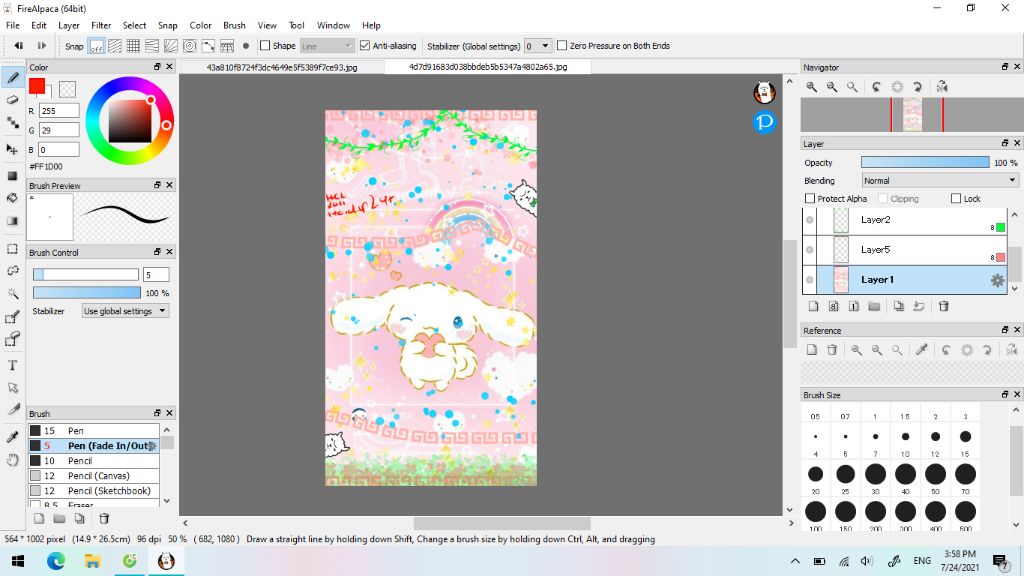Add a new layer in the Layer panel

click(x=813, y=306)
